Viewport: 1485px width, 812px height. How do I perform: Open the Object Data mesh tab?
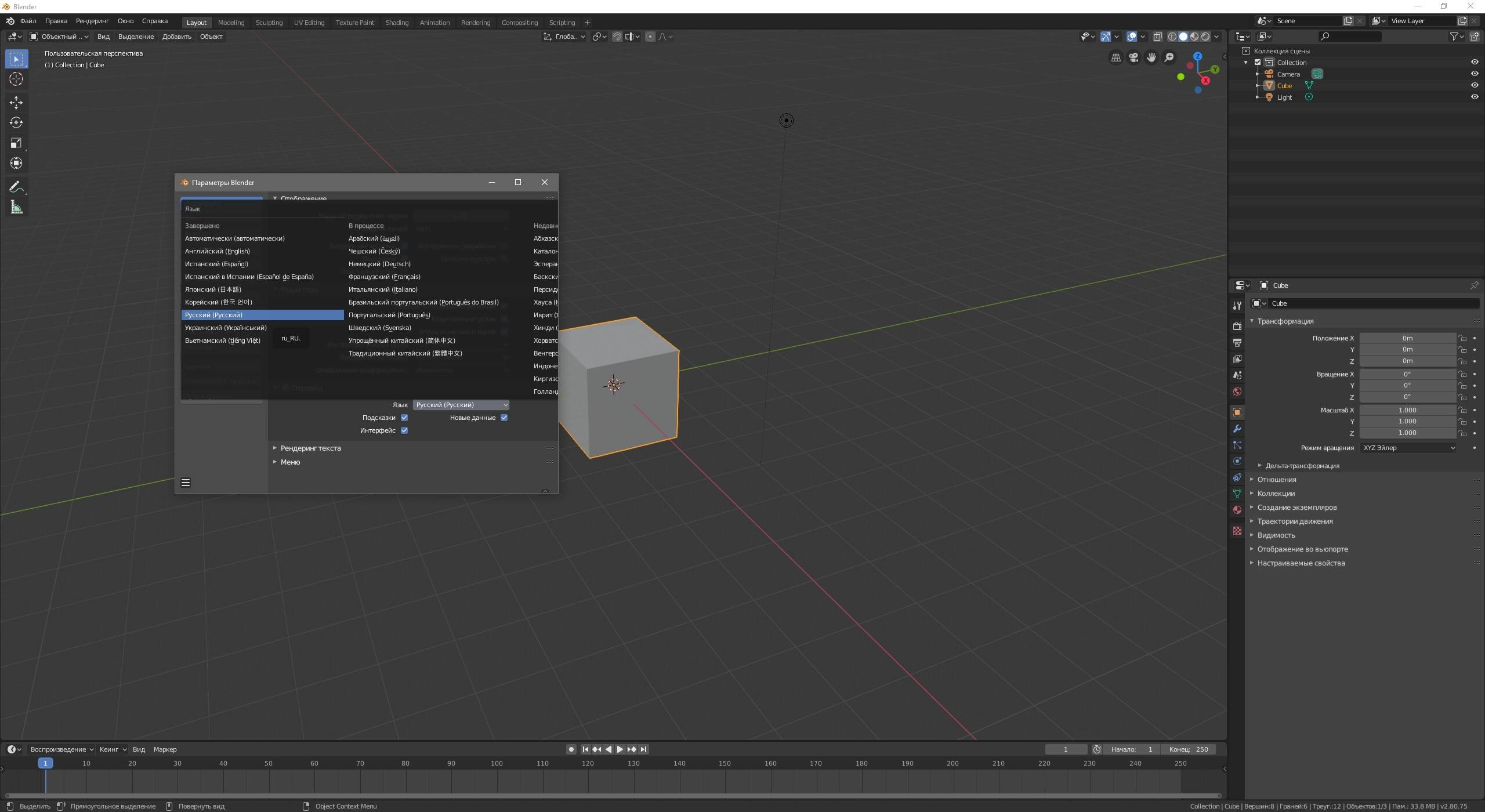pos(1237,494)
